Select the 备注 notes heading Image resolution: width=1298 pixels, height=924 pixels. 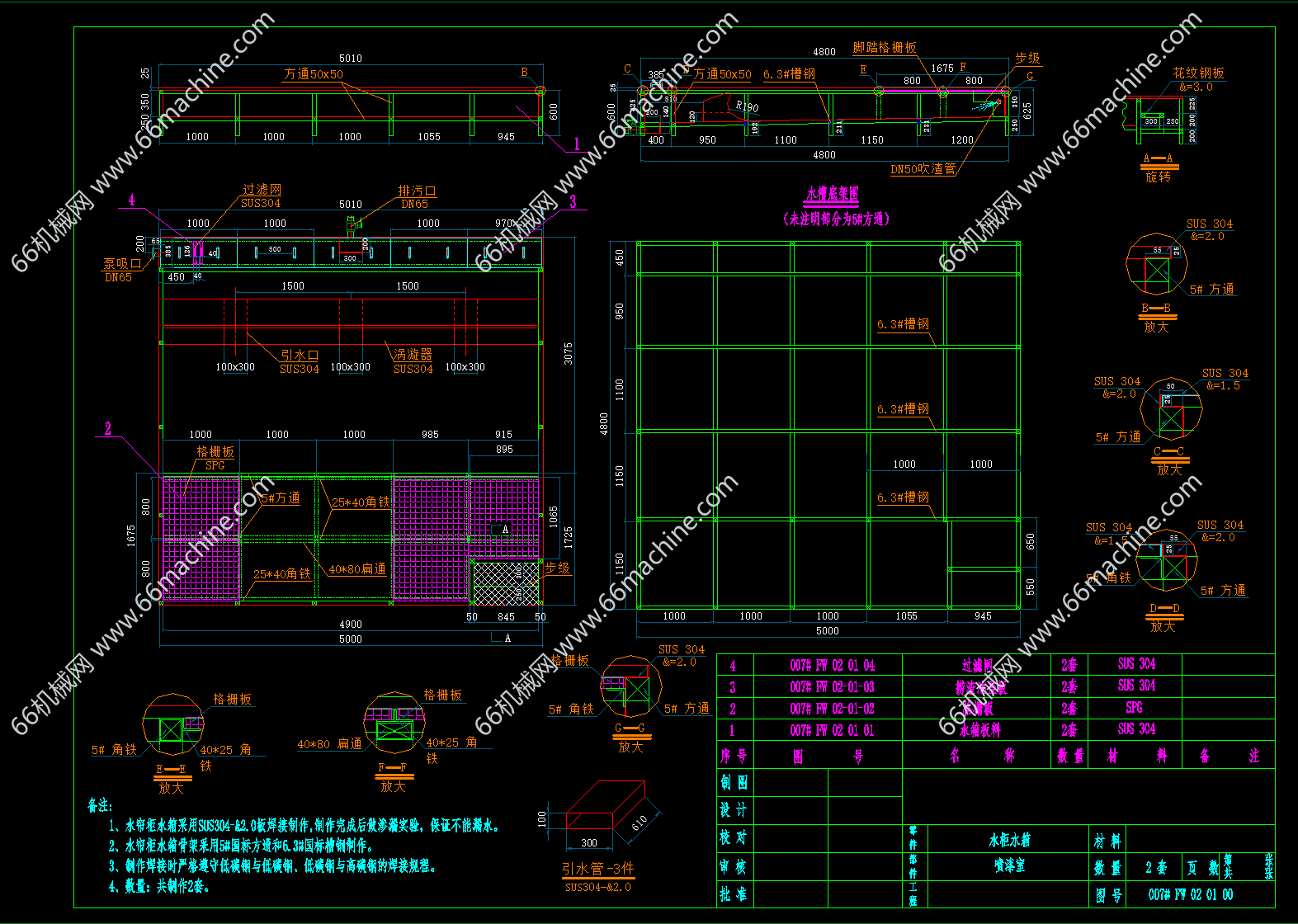coord(101,804)
